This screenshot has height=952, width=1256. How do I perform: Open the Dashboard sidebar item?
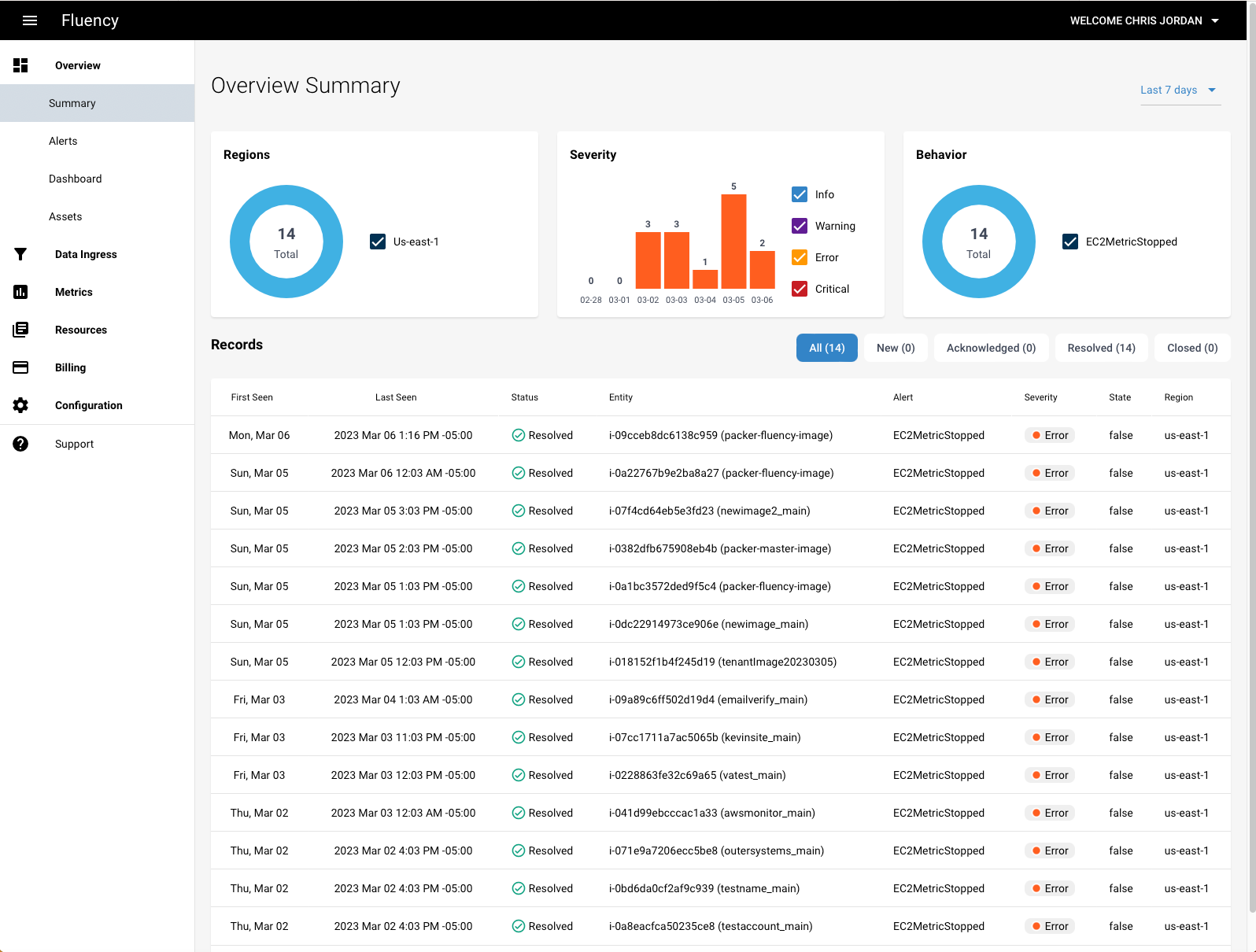[x=97, y=179]
